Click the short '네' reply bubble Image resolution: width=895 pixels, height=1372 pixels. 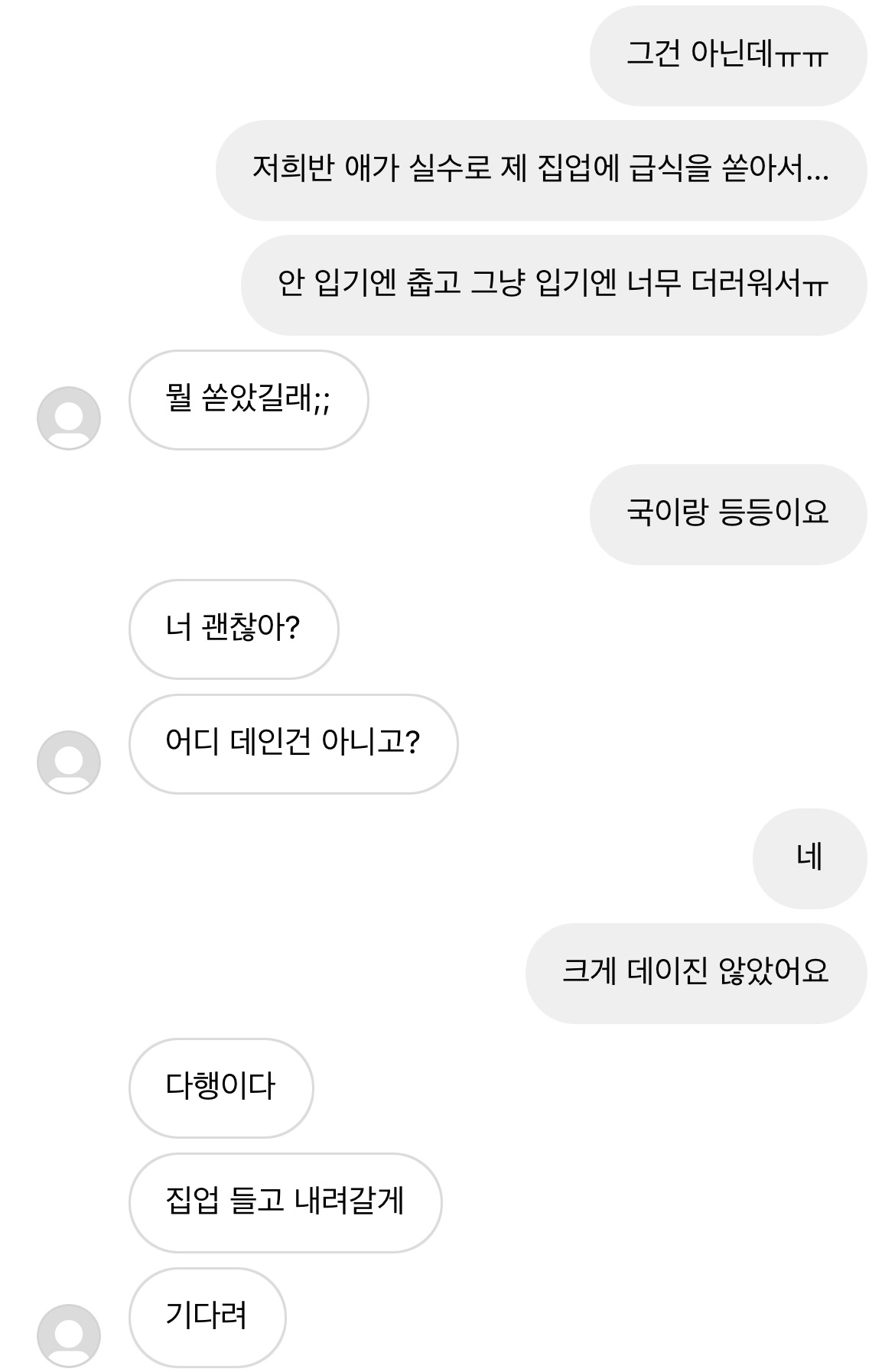(809, 858)
